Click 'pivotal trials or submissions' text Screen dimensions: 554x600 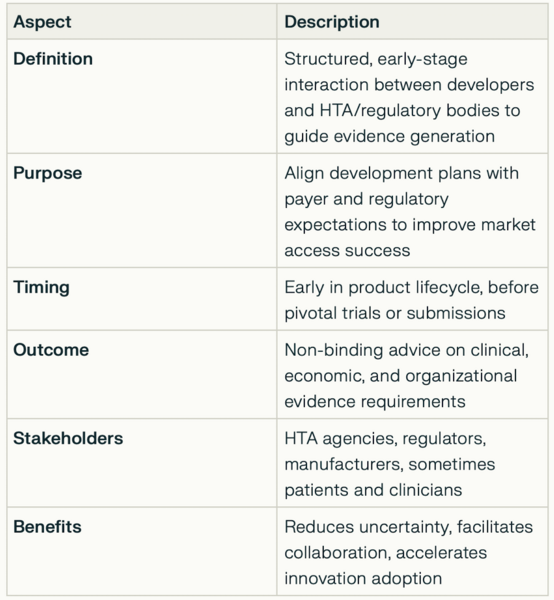pos(395,313)
